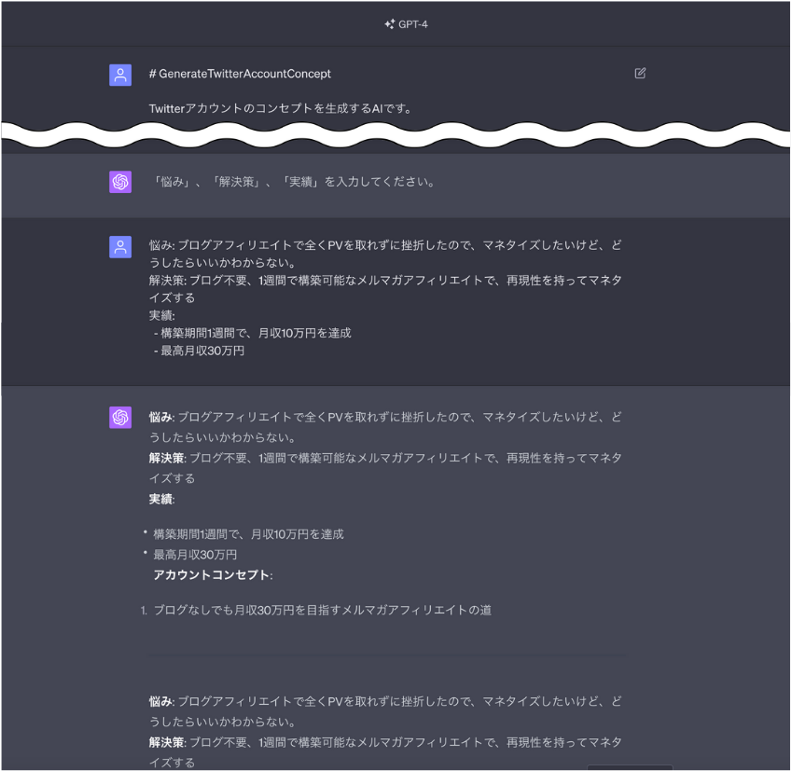Screen dimensions: 792x772
Task: Click bold 悩み label in first assistant reply
Action: 161,417
